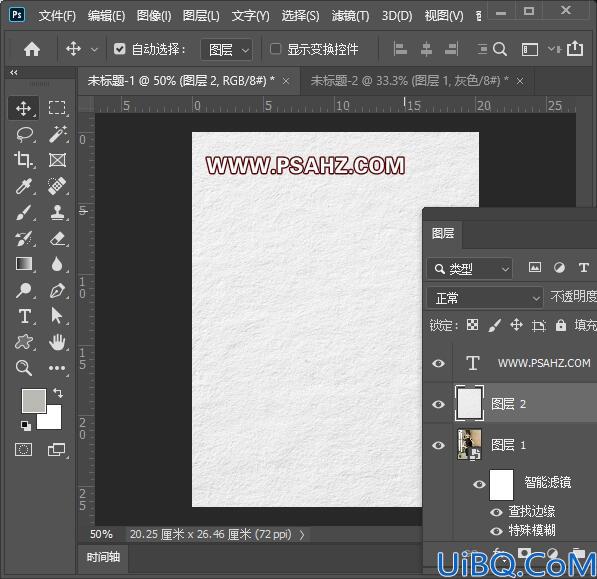Swap foreground and background colors

pos(58,392)
